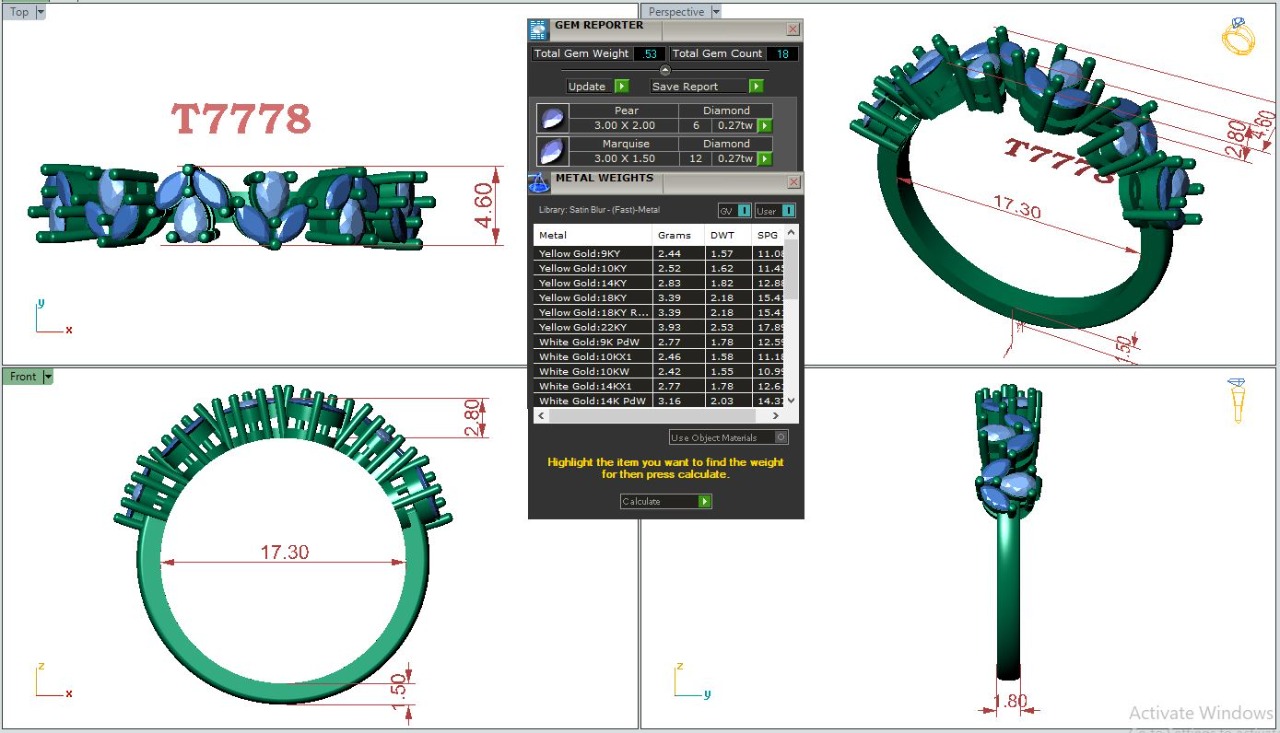
Task: Click the ring side-view icon in right viewport
Action: click(1237, 399)
